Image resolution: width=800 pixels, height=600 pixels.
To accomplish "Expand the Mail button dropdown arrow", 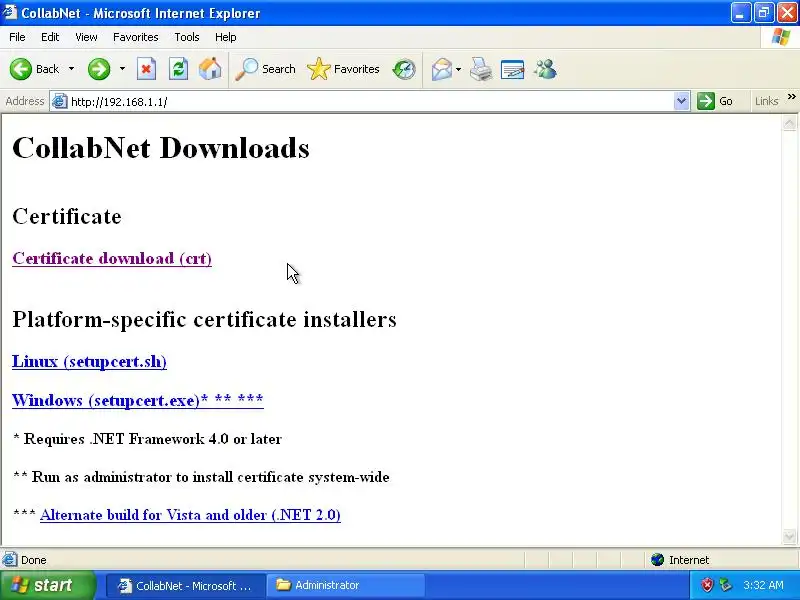I will click(x=458, y=69).
